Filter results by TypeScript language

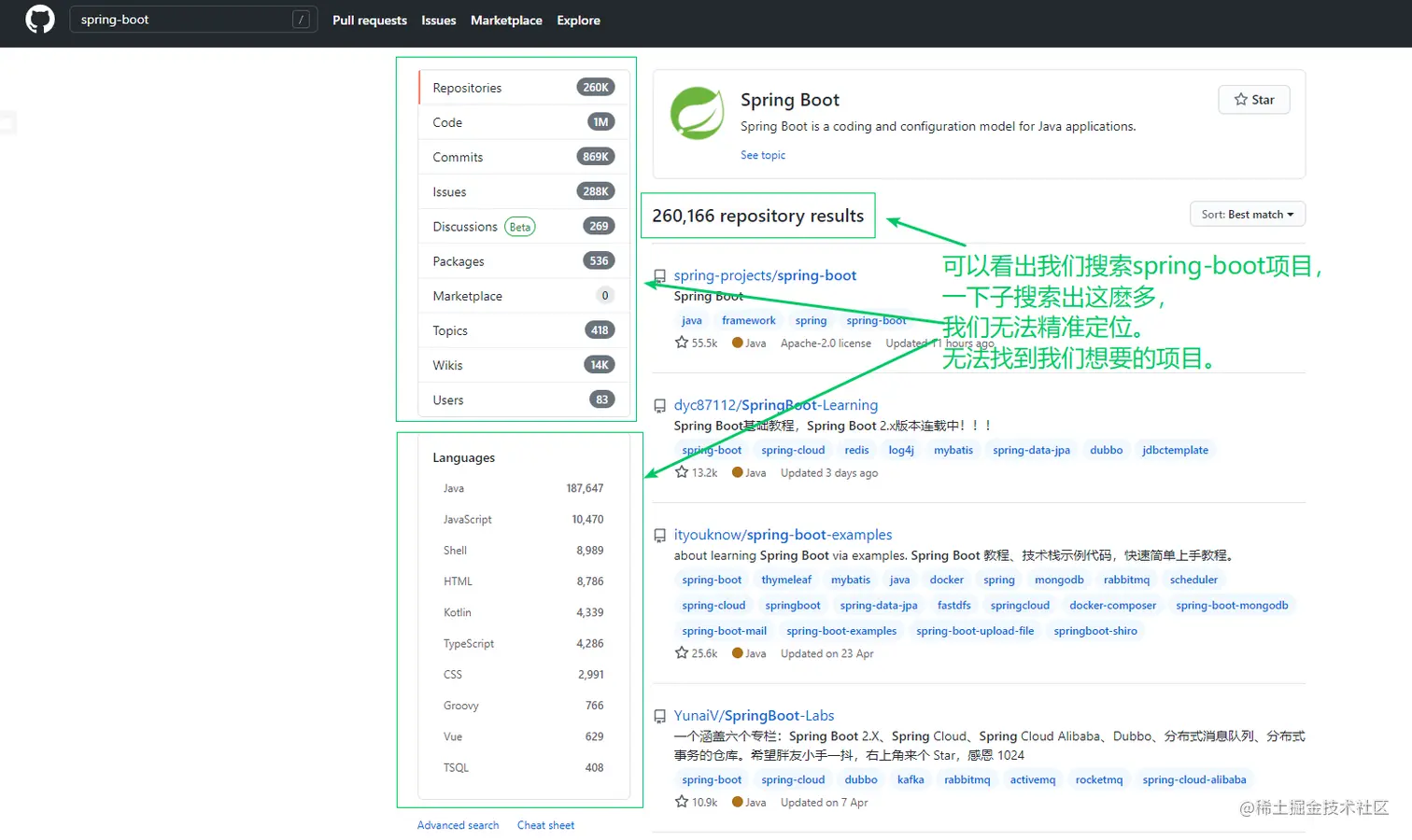tap(524, 644)
